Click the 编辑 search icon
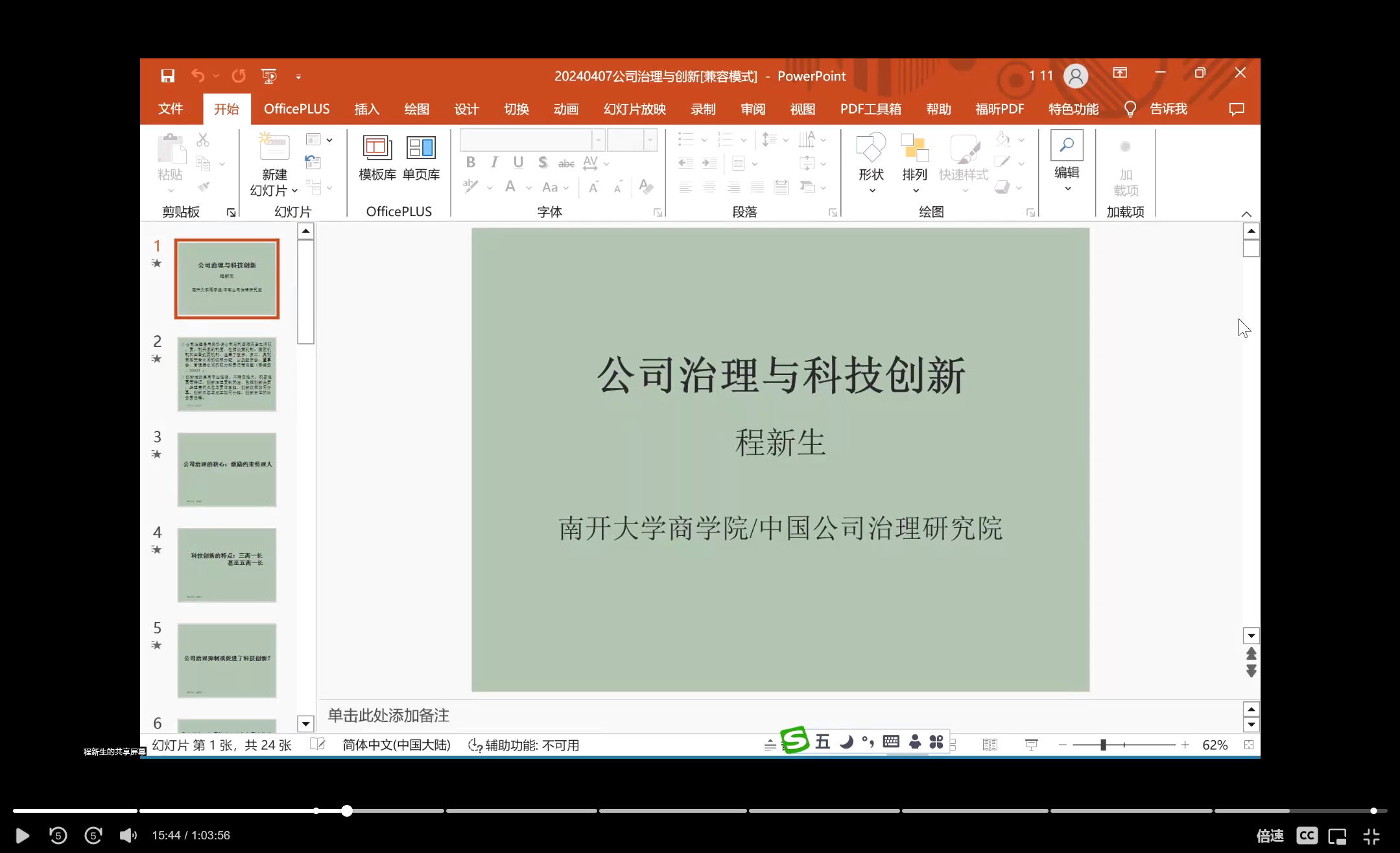Screen dimensions: 1400x853 click(1067, 145)
